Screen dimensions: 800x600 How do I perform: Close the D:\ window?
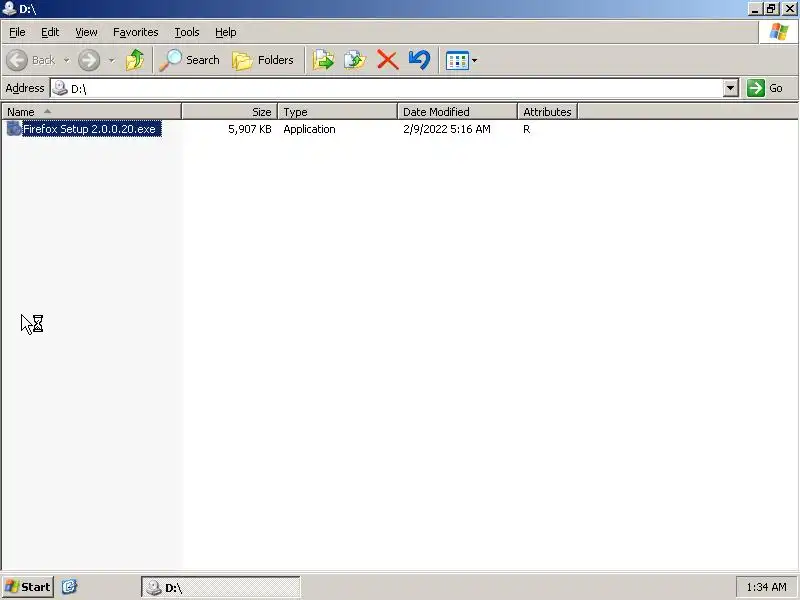(789, 9)
